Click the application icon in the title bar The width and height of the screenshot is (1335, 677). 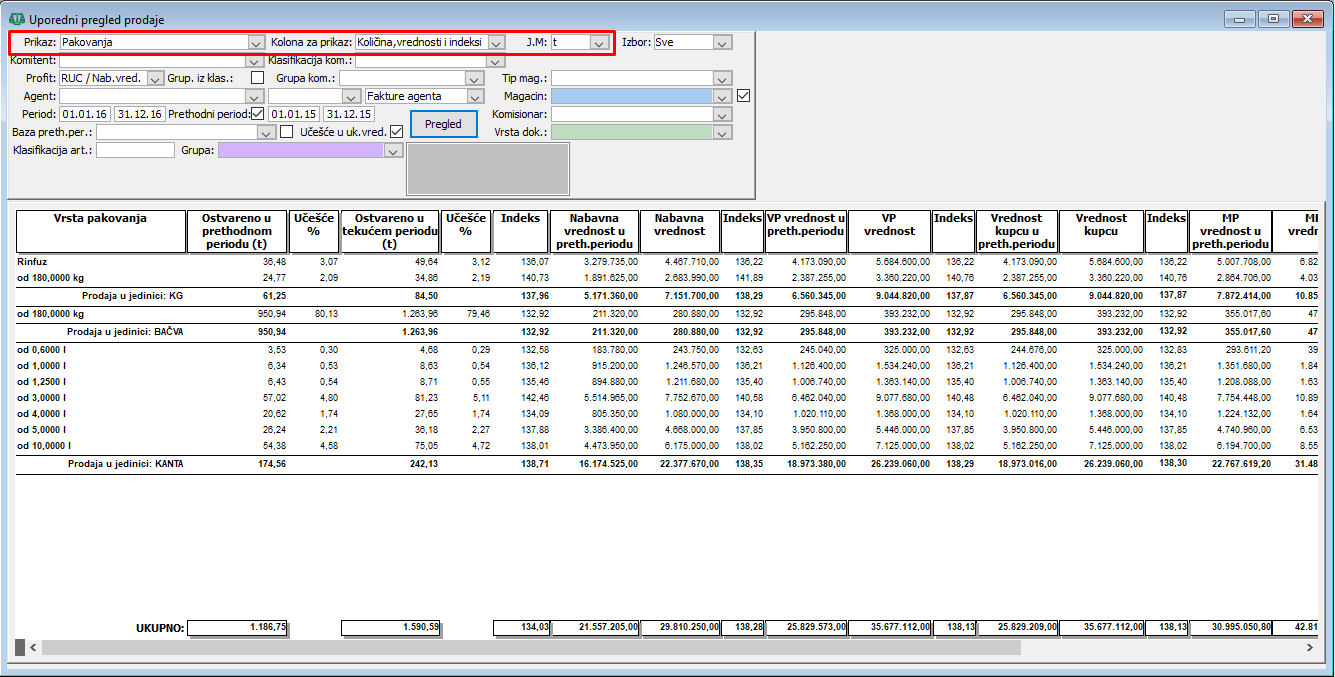pos(17,19)
